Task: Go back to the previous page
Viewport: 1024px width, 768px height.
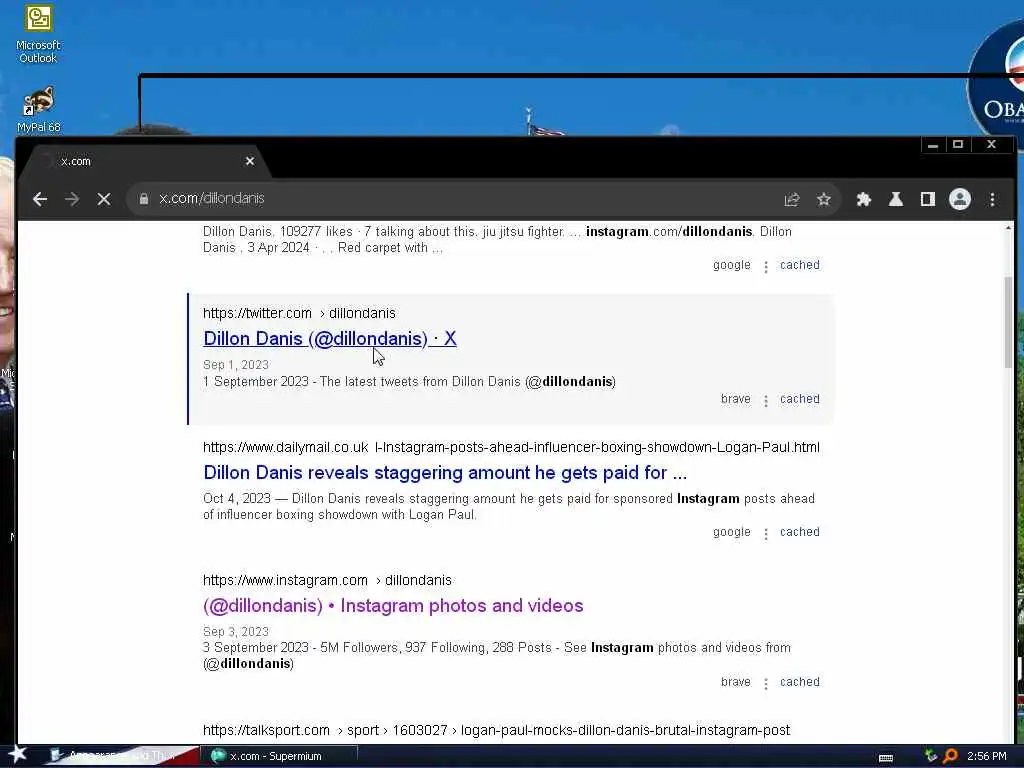Action: (40, 199)
